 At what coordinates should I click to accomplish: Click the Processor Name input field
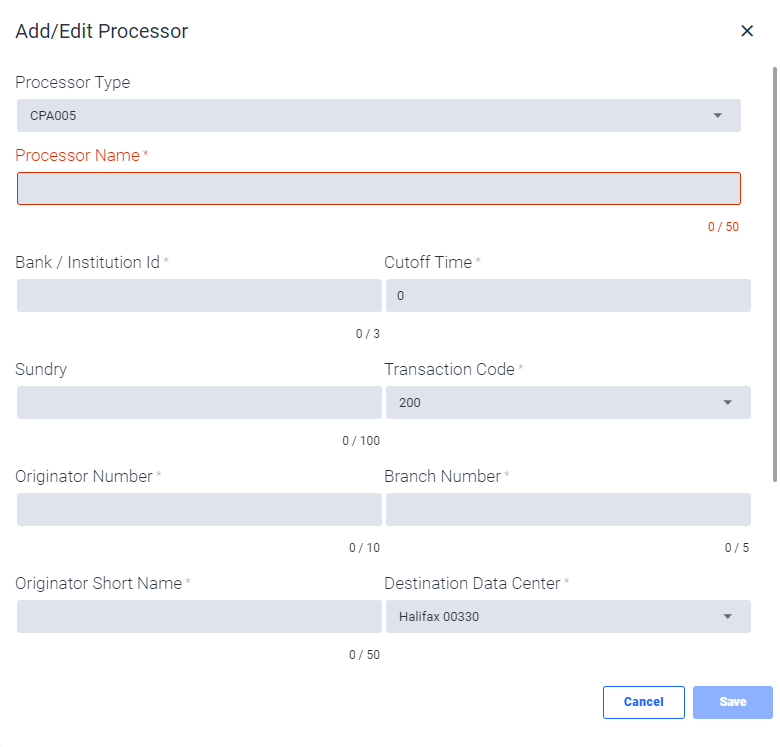[x=379, y=188]
